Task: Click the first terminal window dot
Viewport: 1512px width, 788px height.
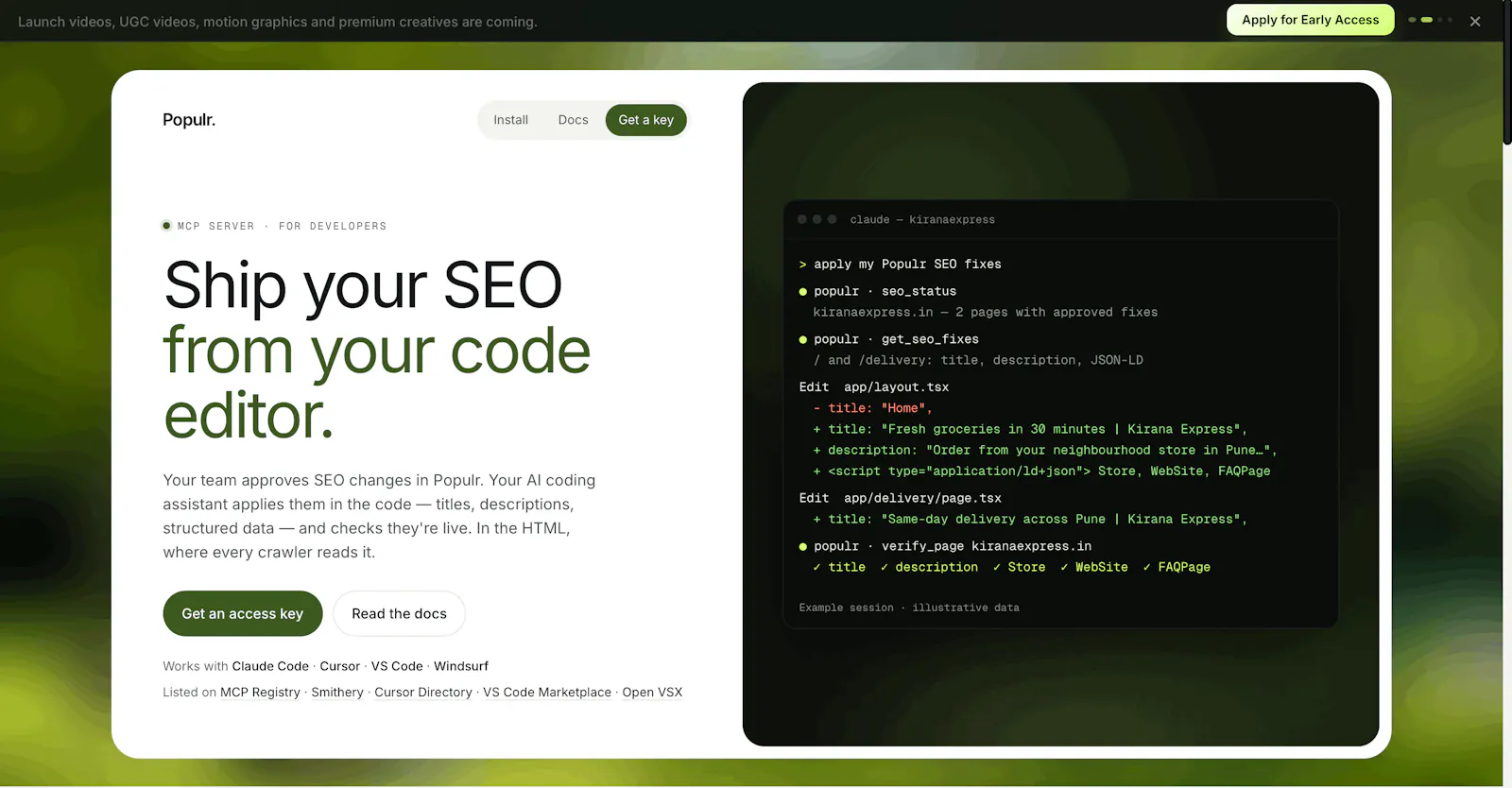Action: click(802, 219)
